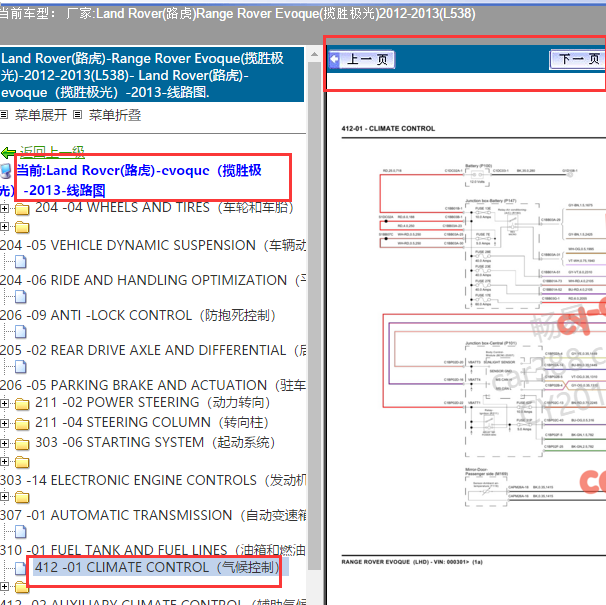This screenshot has width=606, height=605.
Task: Click the folder icon above 307 -01 AUTOMATIC TRANSMISSION
Action: [x=22, y=497]
